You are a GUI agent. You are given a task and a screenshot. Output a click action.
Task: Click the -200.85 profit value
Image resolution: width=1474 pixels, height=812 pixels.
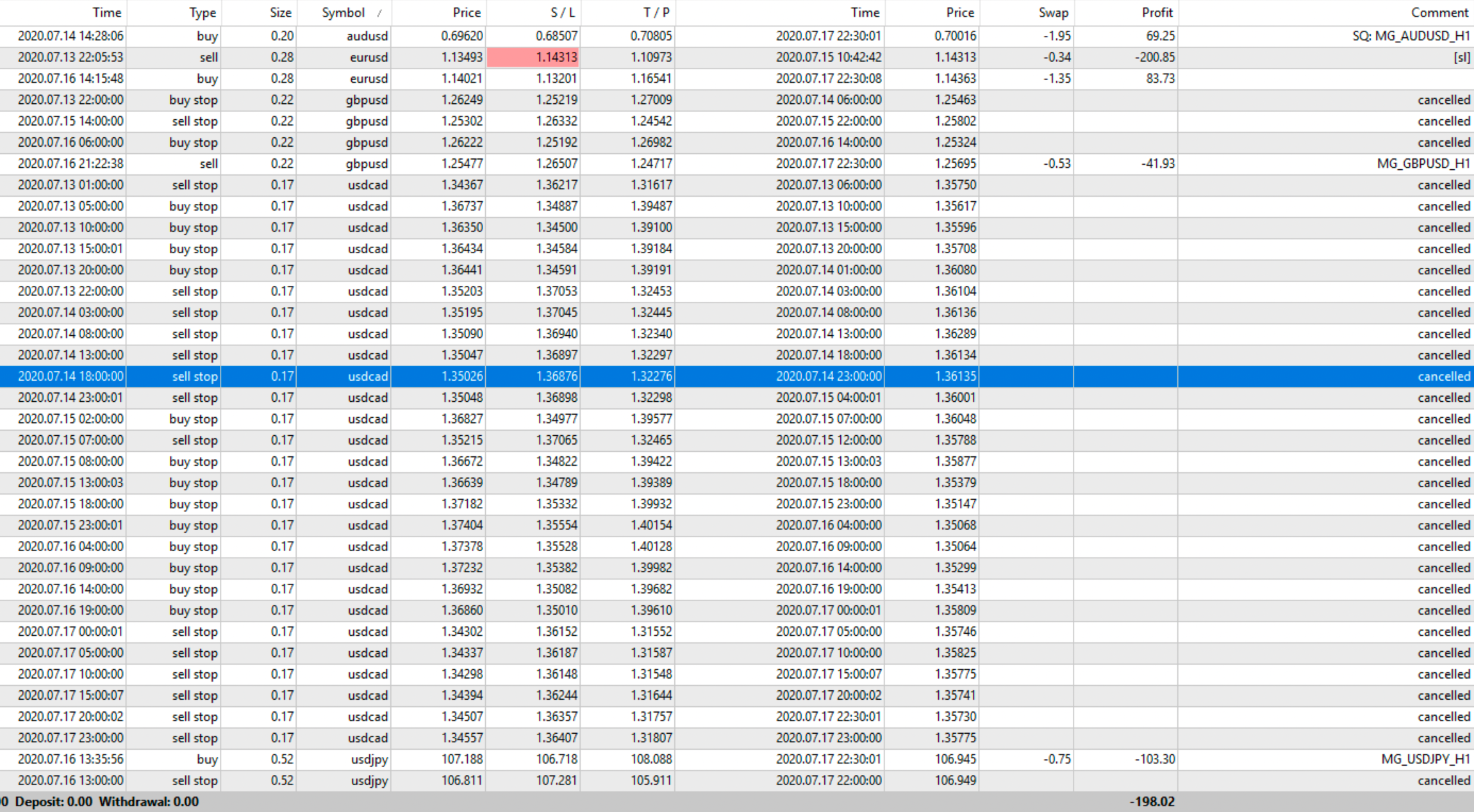click(1155, 57)
